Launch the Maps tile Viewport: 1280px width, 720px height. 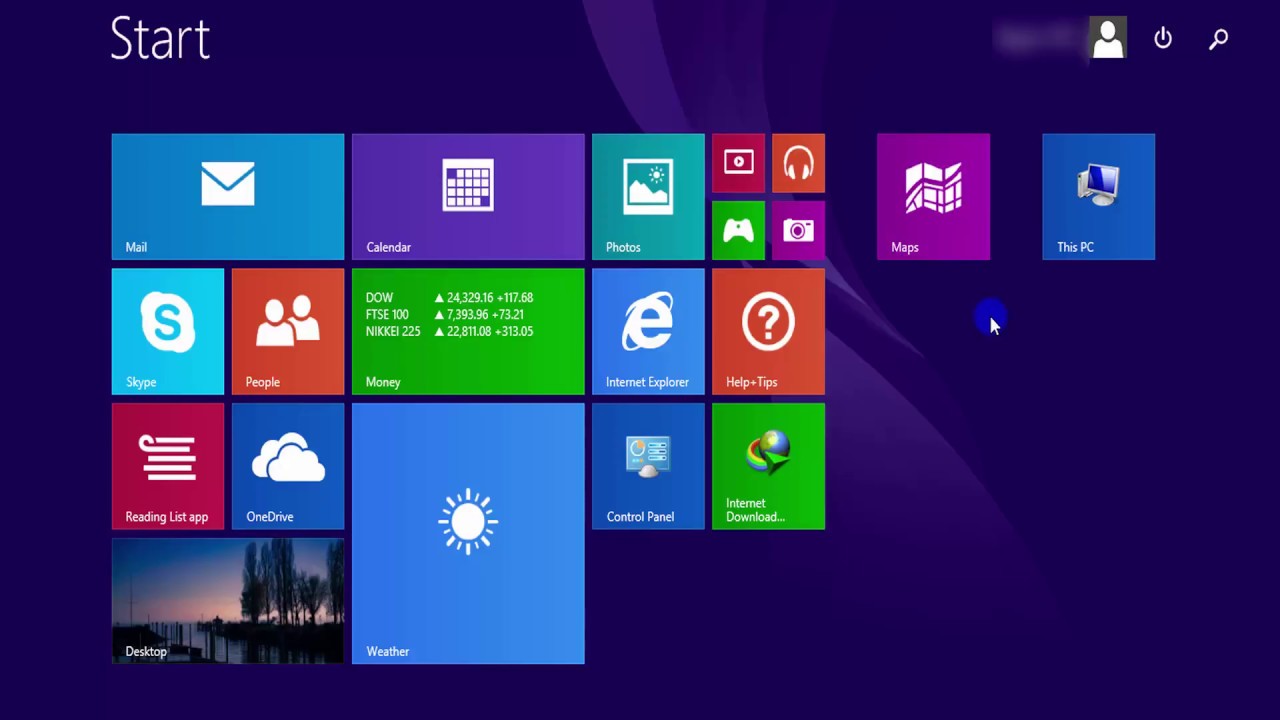point(934,197)
